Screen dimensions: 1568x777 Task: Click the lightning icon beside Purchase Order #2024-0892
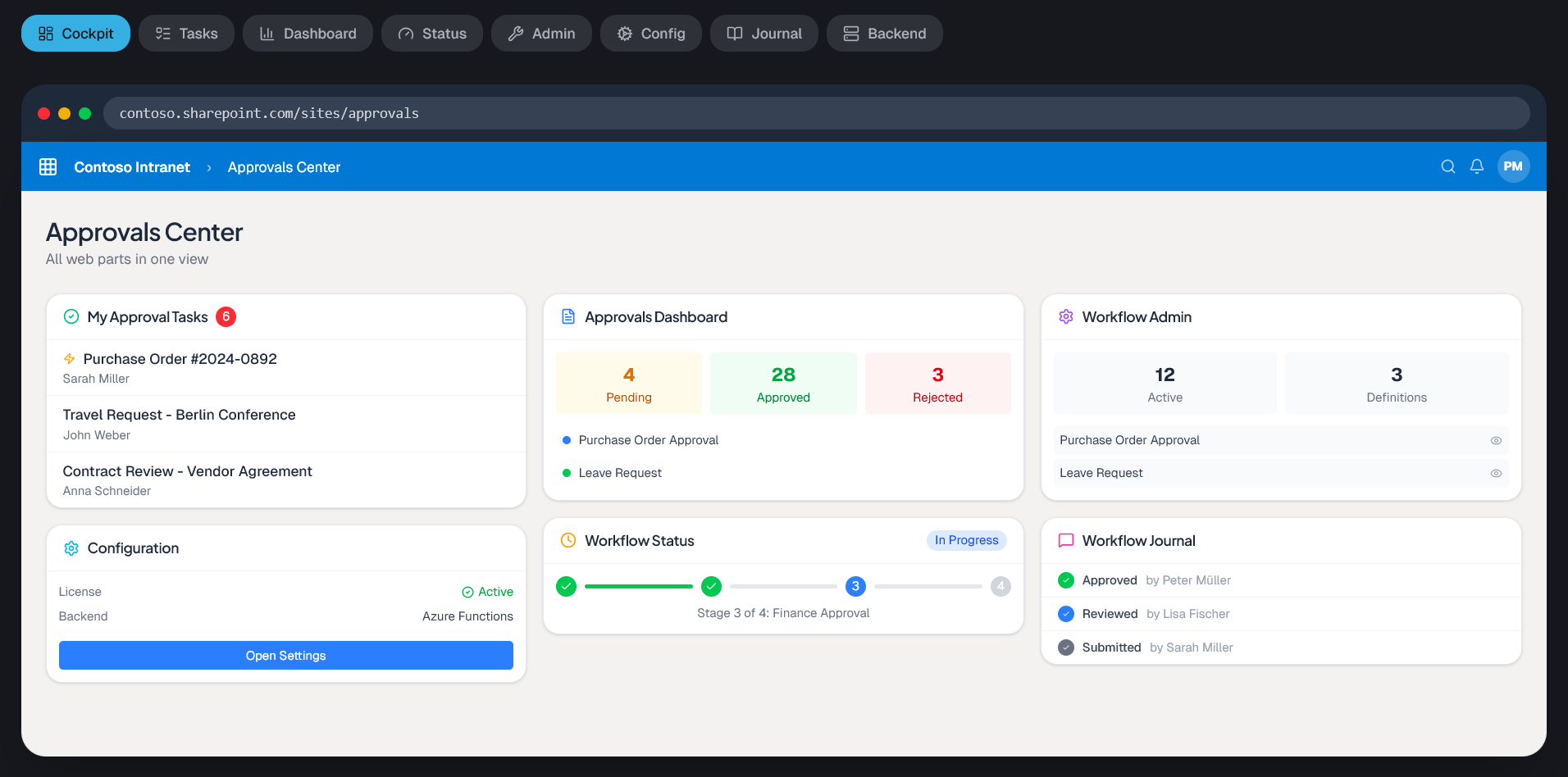click(x=70, y=358)
